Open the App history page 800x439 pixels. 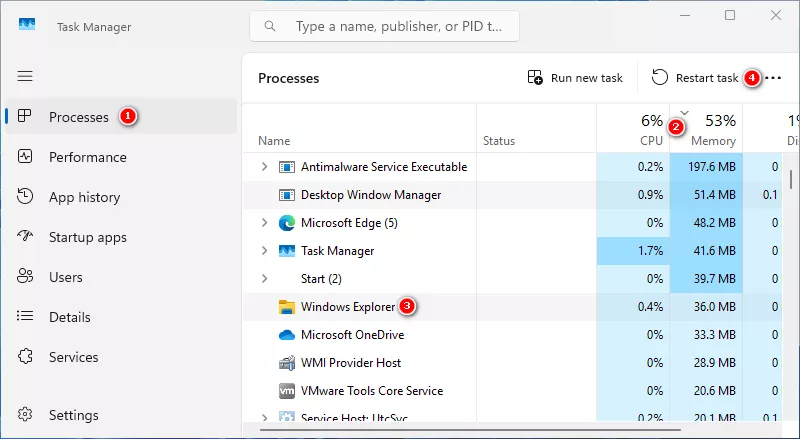pyautogui.click(x=121, y=197)
